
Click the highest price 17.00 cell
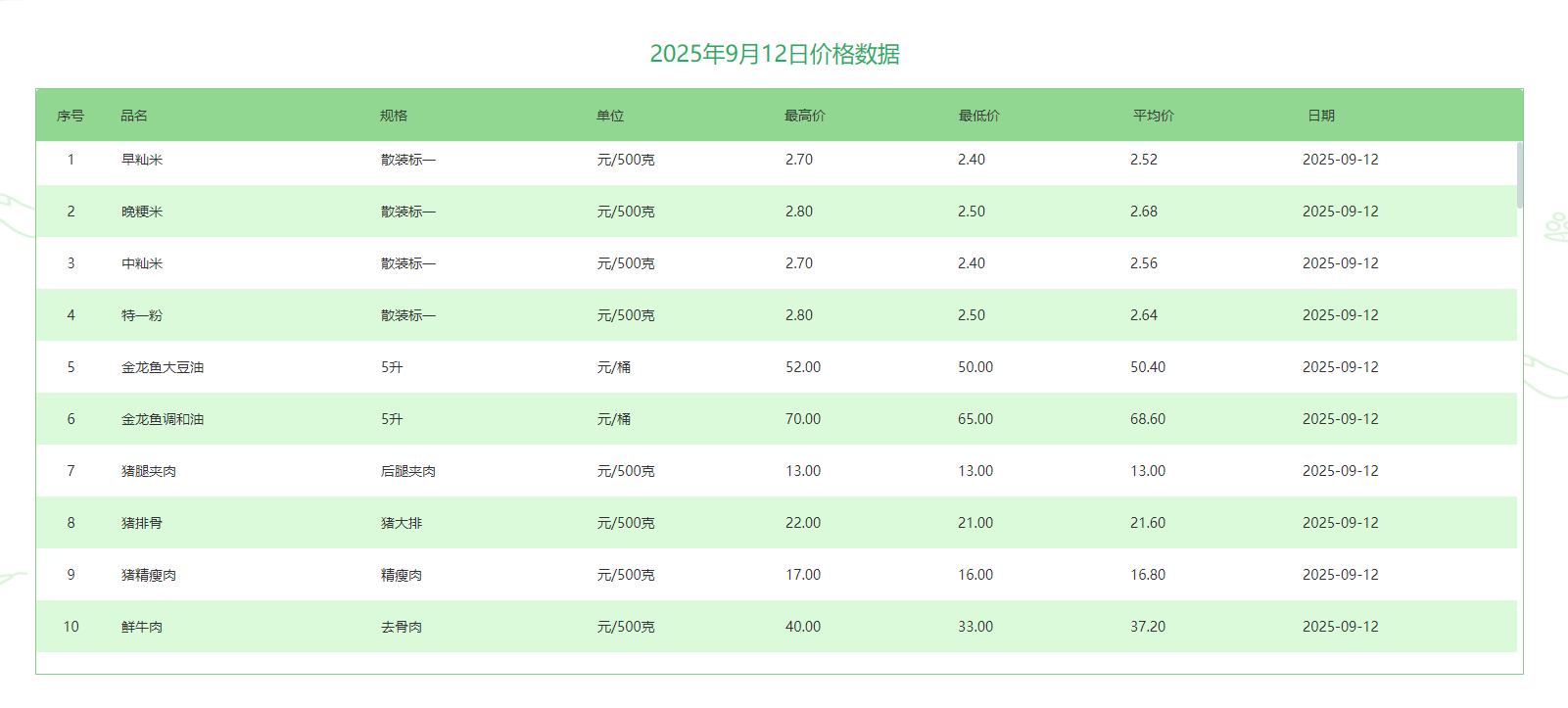pos(803,575)
